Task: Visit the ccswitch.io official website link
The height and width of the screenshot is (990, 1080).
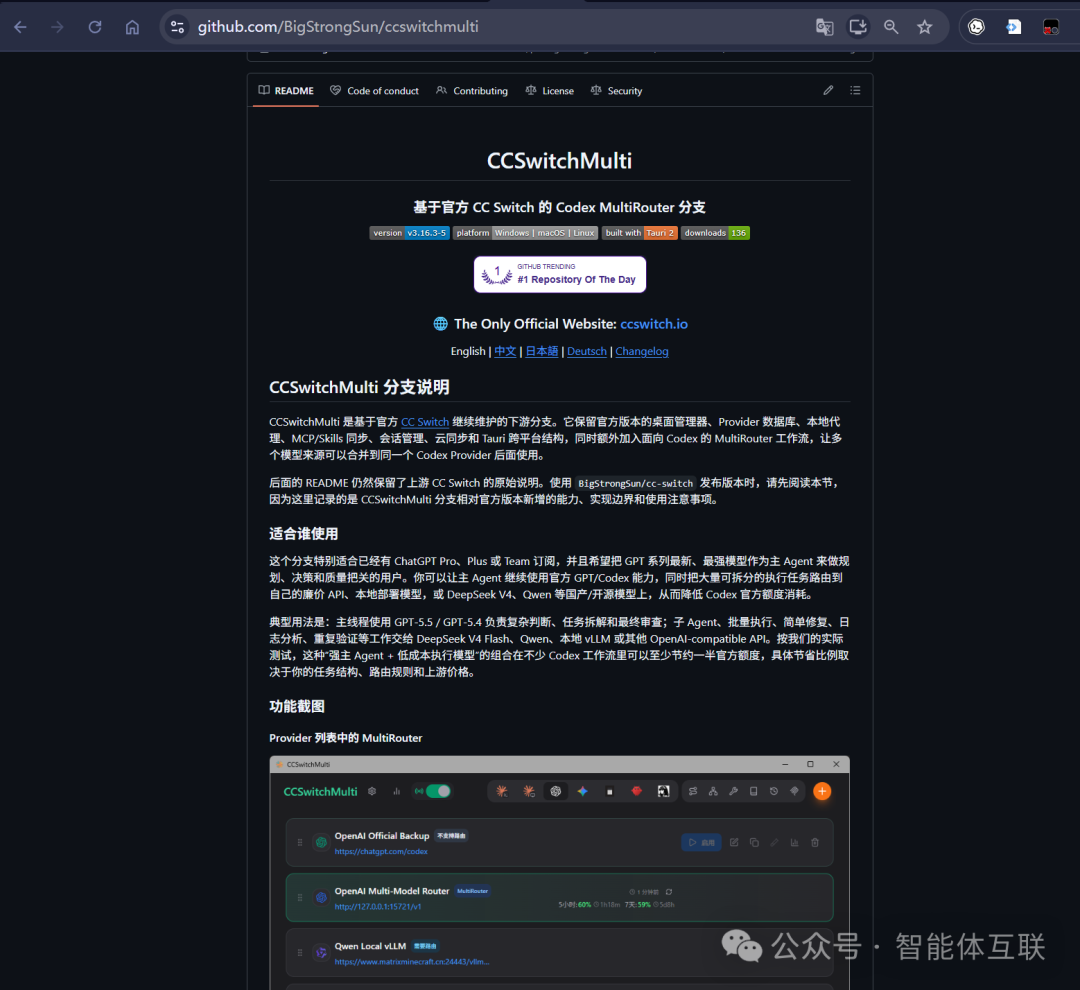Action: (654, 324)
